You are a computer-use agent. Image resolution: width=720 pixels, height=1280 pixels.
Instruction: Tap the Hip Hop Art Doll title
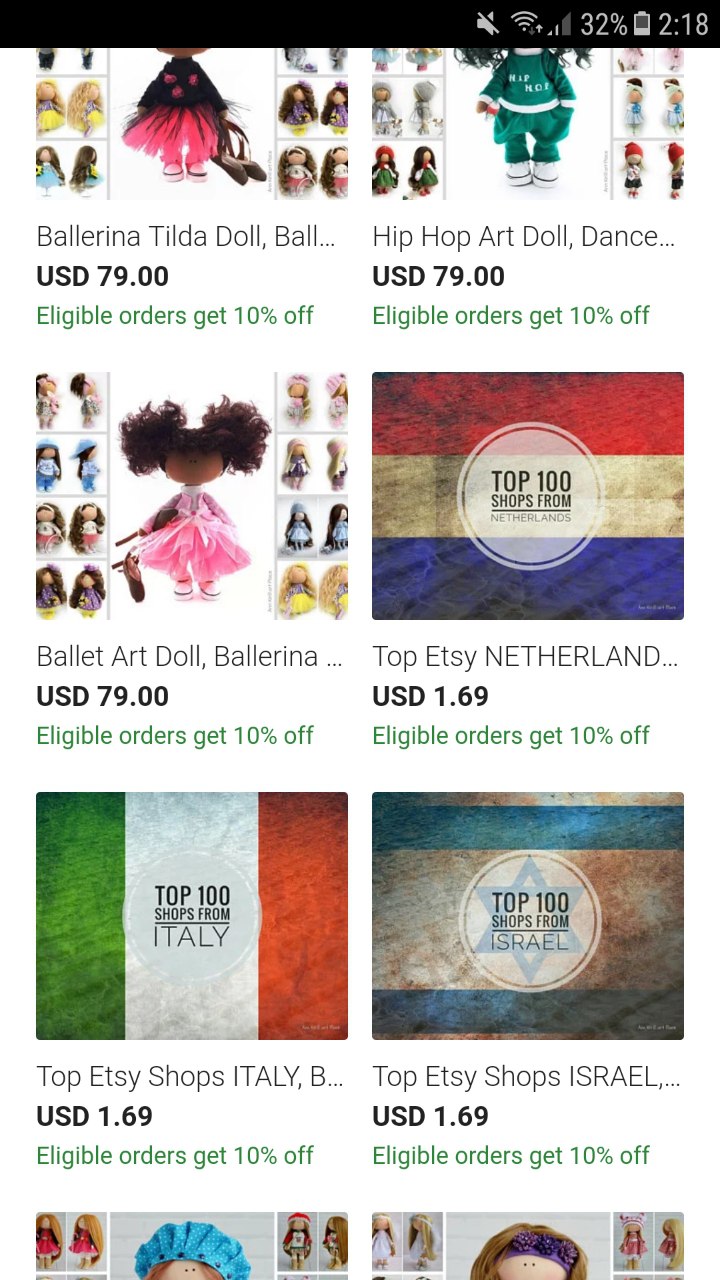click(x=524, y=237)
